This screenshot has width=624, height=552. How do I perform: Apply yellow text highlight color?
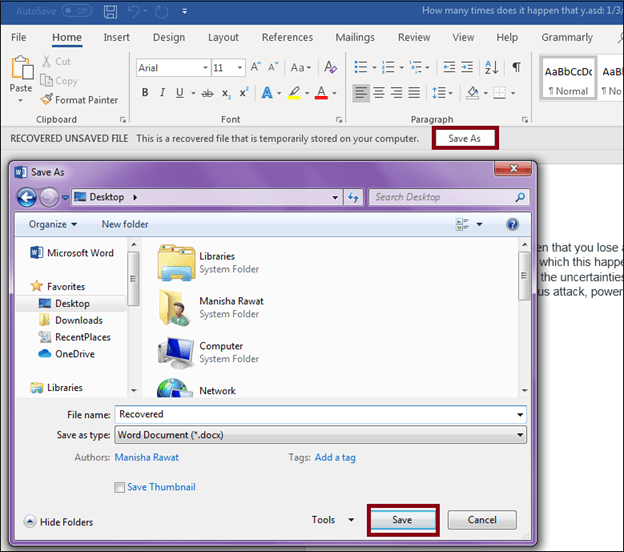pos(294,93)
